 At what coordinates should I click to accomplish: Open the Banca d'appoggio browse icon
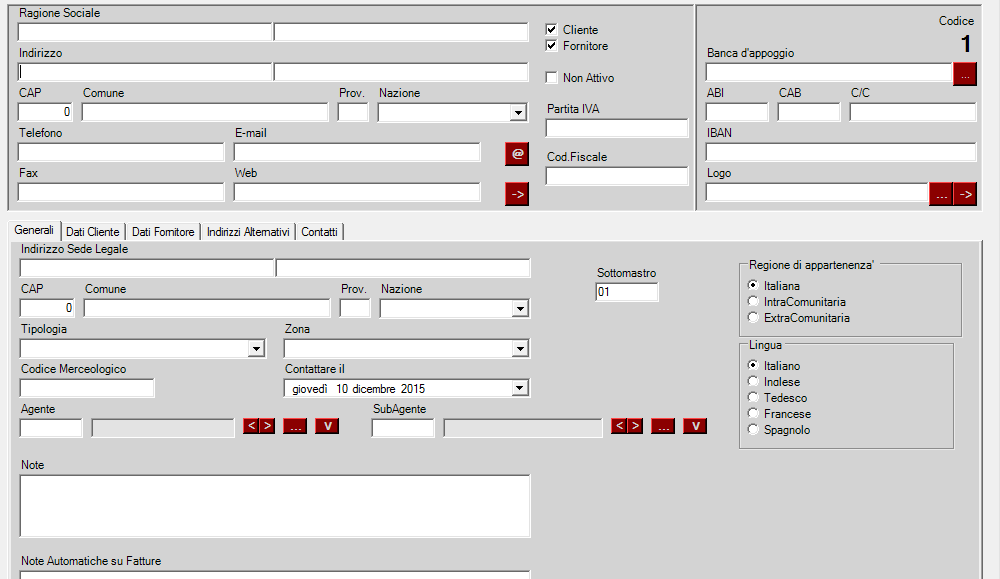click(x=964, y=72)
